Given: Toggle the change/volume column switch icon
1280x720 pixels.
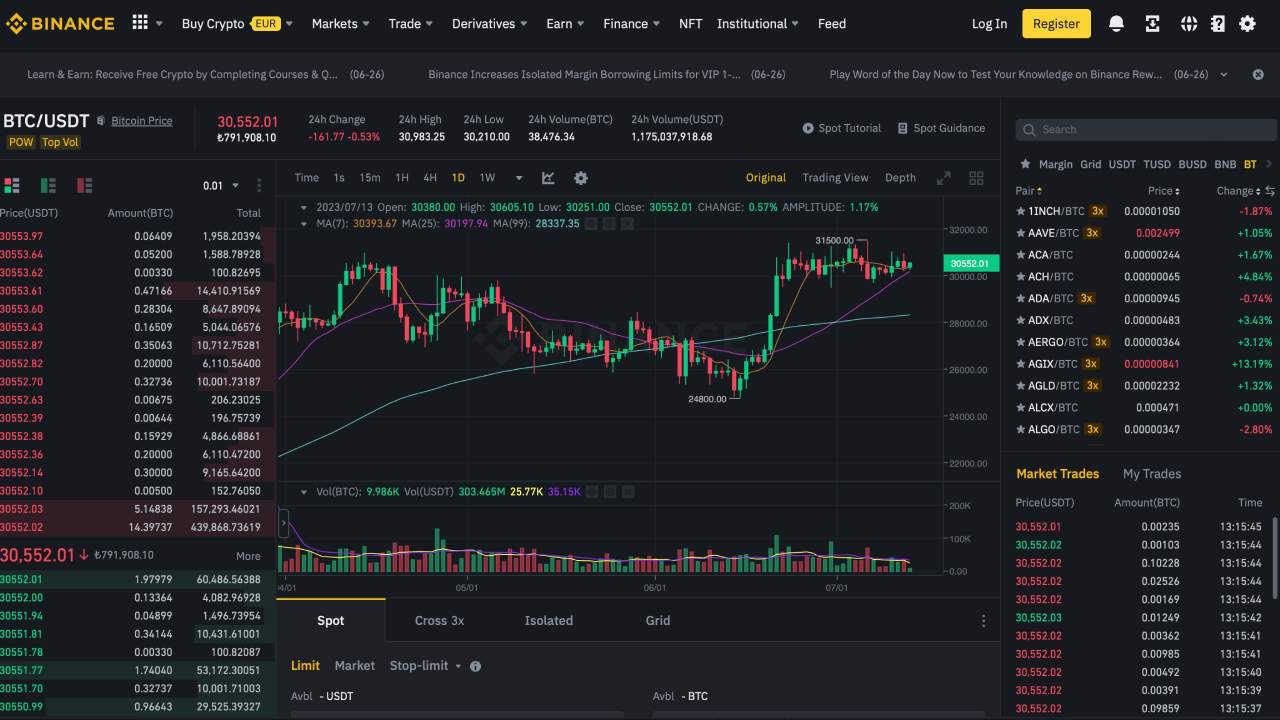Looking at the screenshot, I should tap(1270, 191).
